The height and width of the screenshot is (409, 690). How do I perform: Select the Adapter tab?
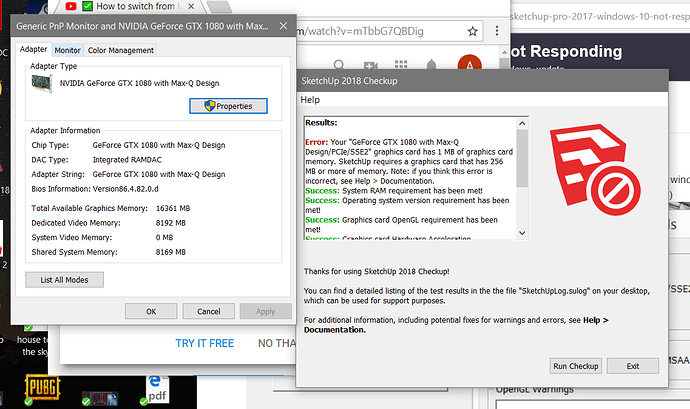point(33,49)
